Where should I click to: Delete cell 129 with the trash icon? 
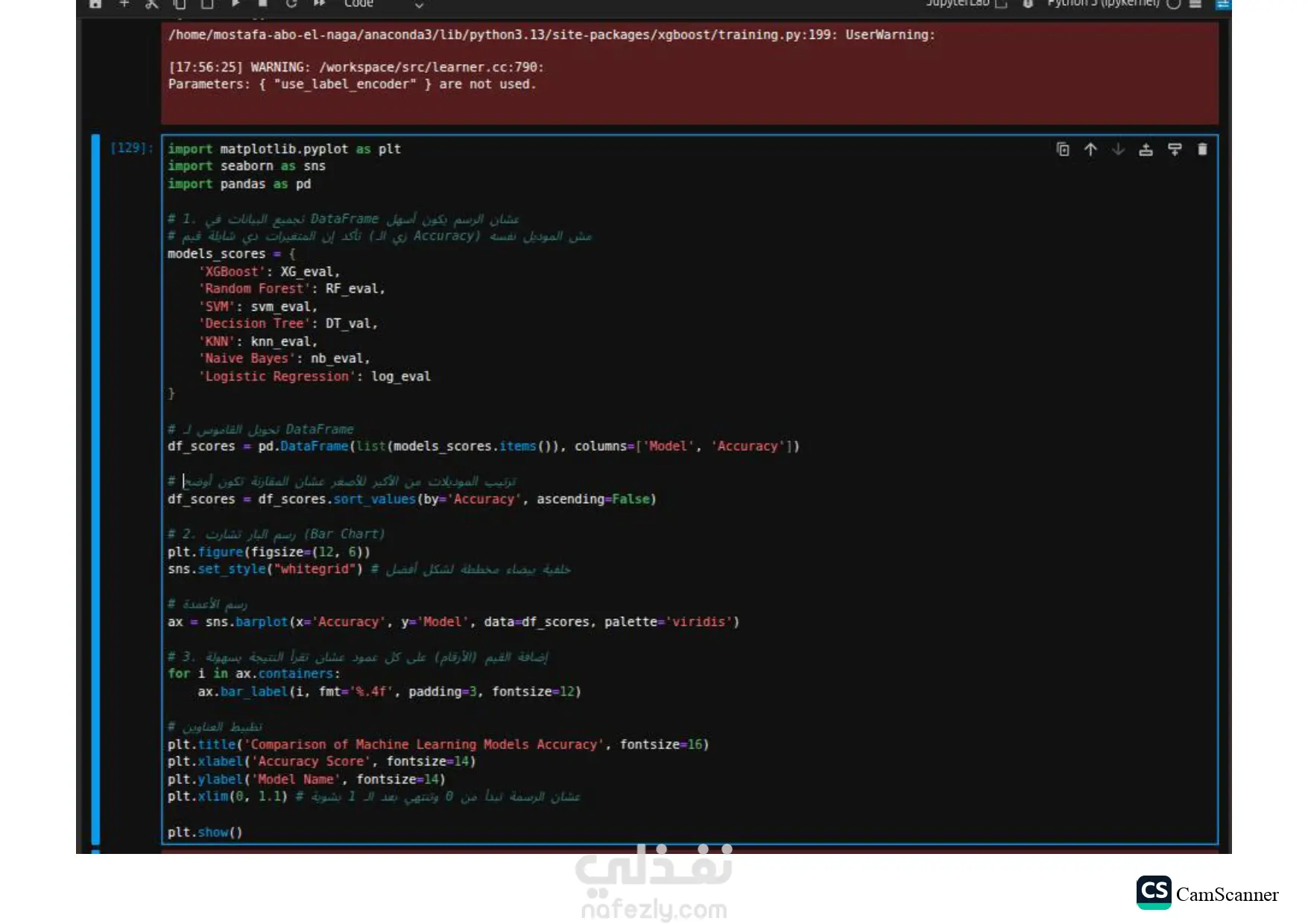click(x=1202, y=150)
